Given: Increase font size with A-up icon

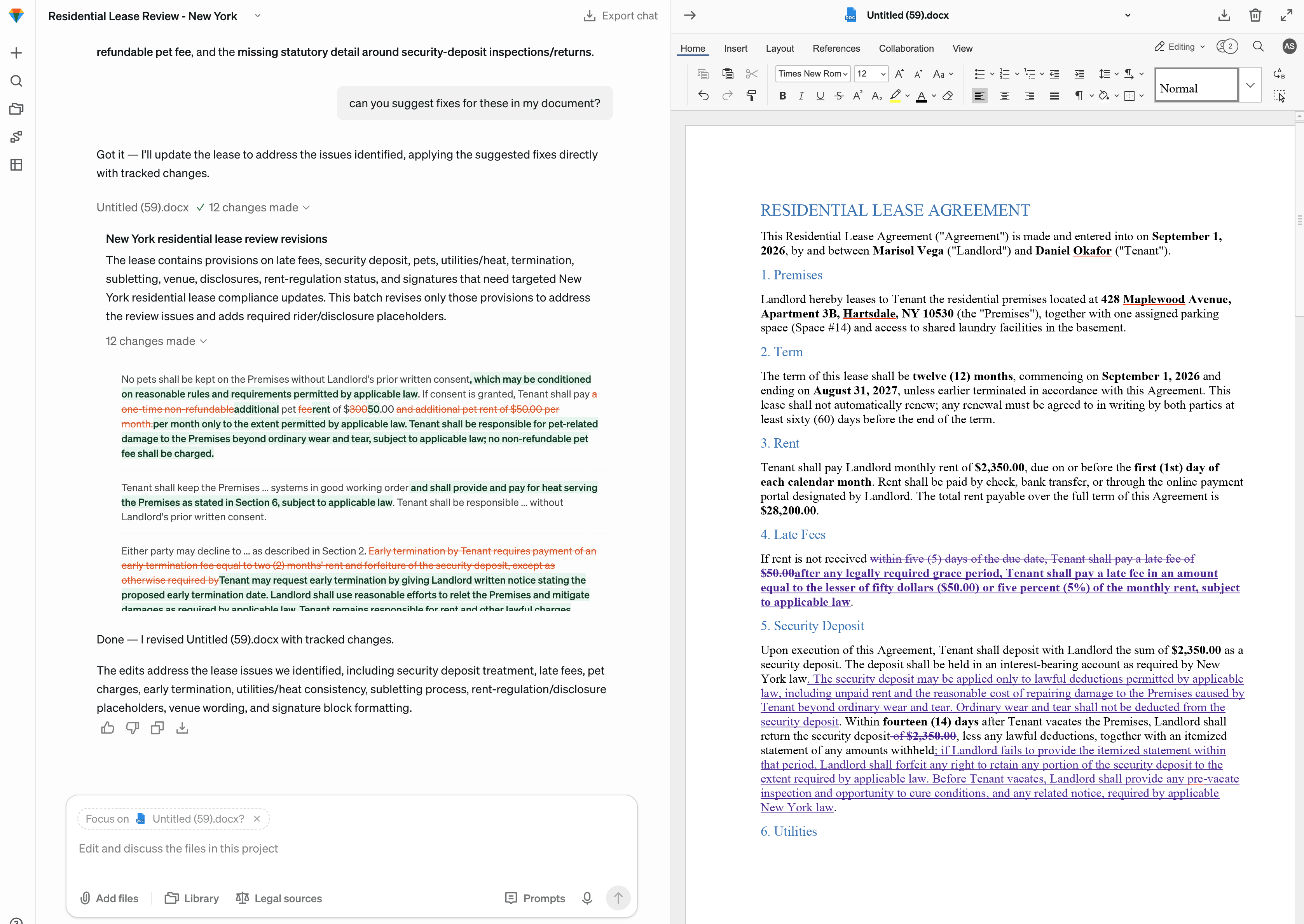Looking at the screenshot, I should [x=899, y=73].
